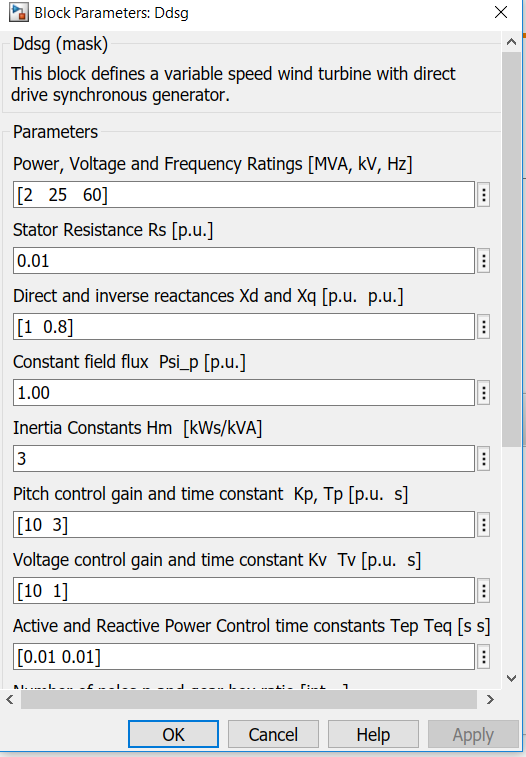Open options menu for Stator Resistance Rs field
The height and width of the screenshot is (757, 526).
(x=484, y=261)
